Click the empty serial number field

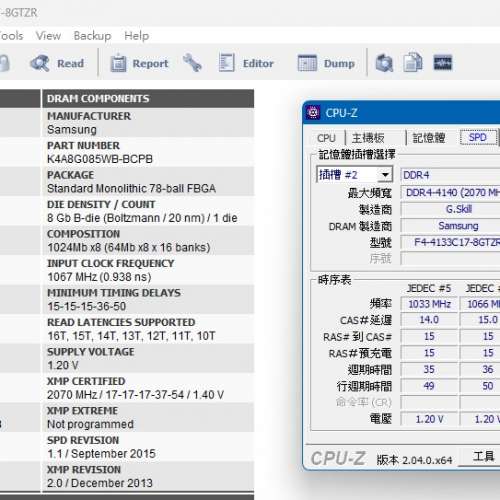[x=450, y=258]
